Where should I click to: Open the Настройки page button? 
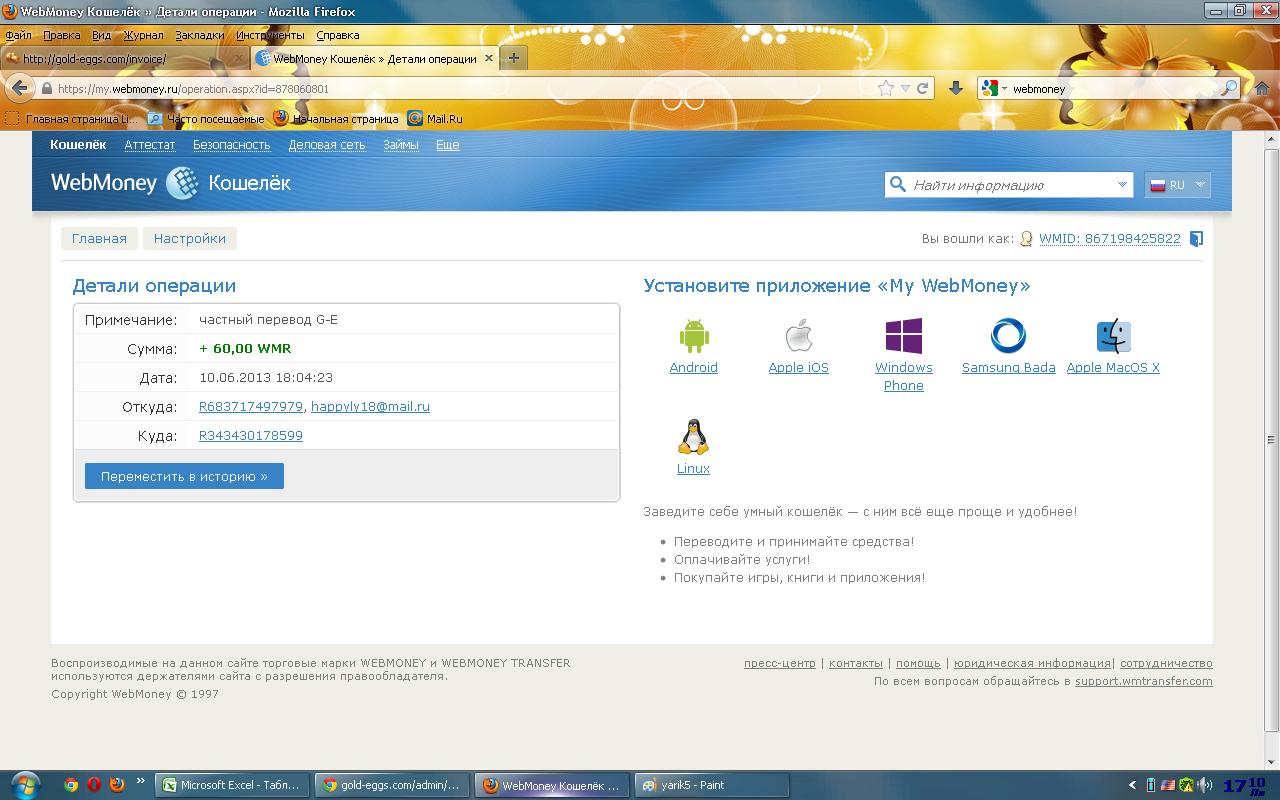point(190,239)
